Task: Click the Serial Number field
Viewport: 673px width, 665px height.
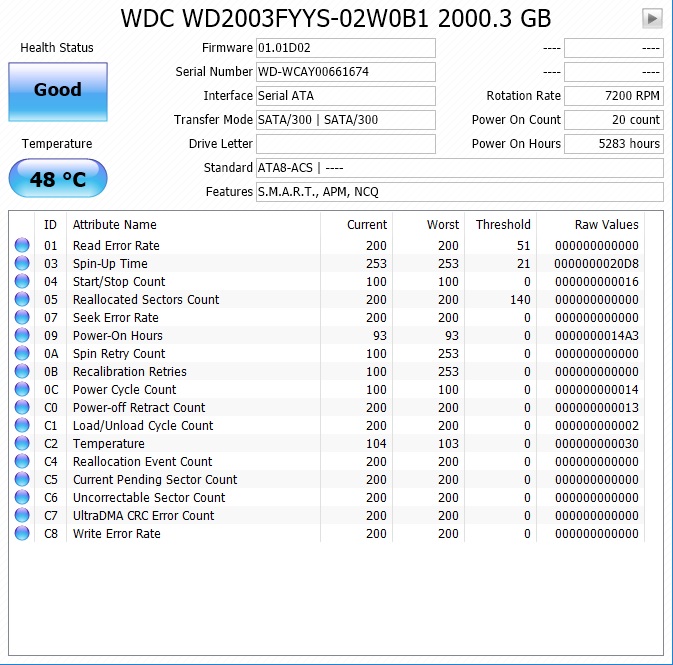Action: 346,72
